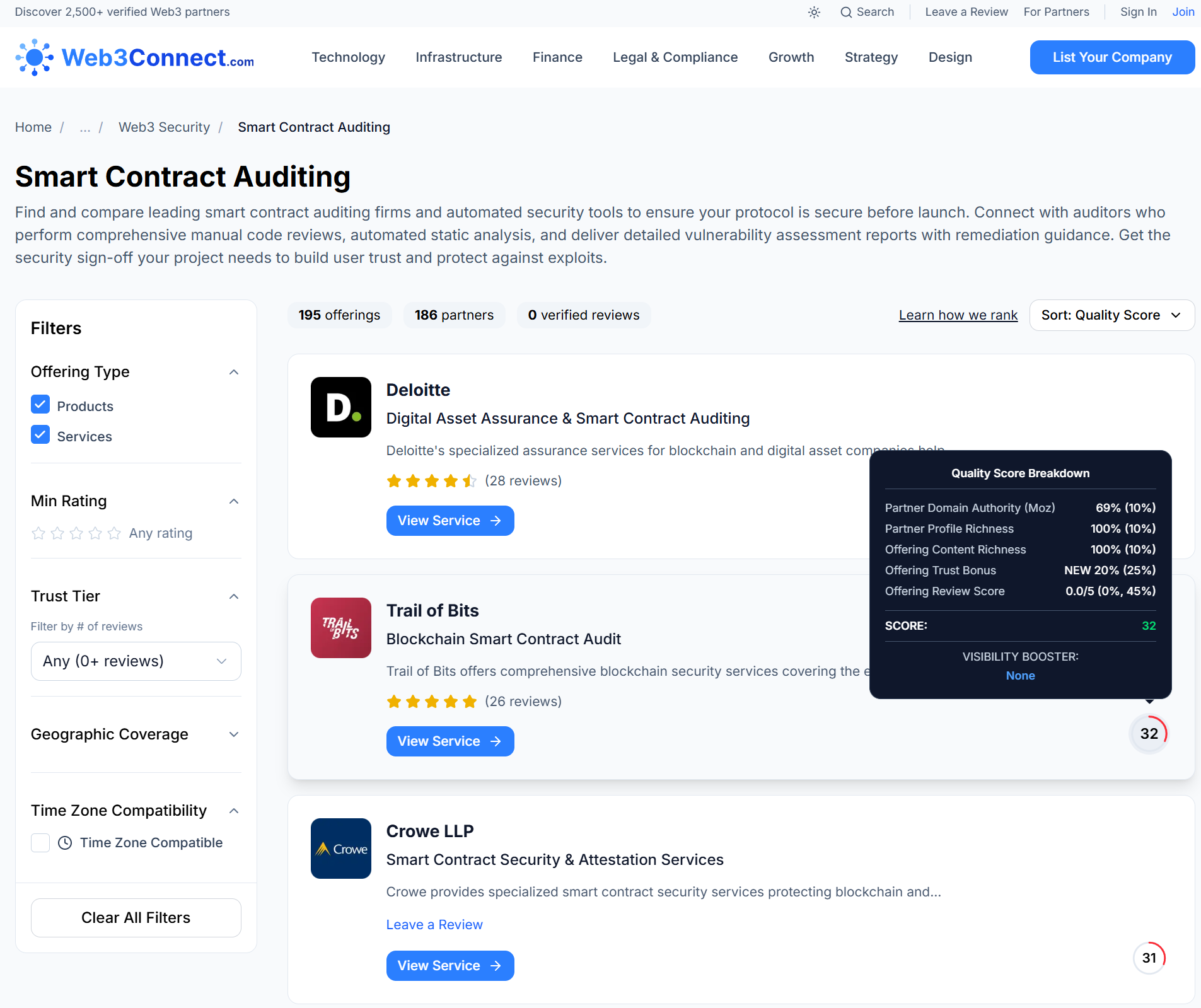Open search via the magnifier icon
The height and width of the screenshot is (1008, 1201).
(847, 12)
